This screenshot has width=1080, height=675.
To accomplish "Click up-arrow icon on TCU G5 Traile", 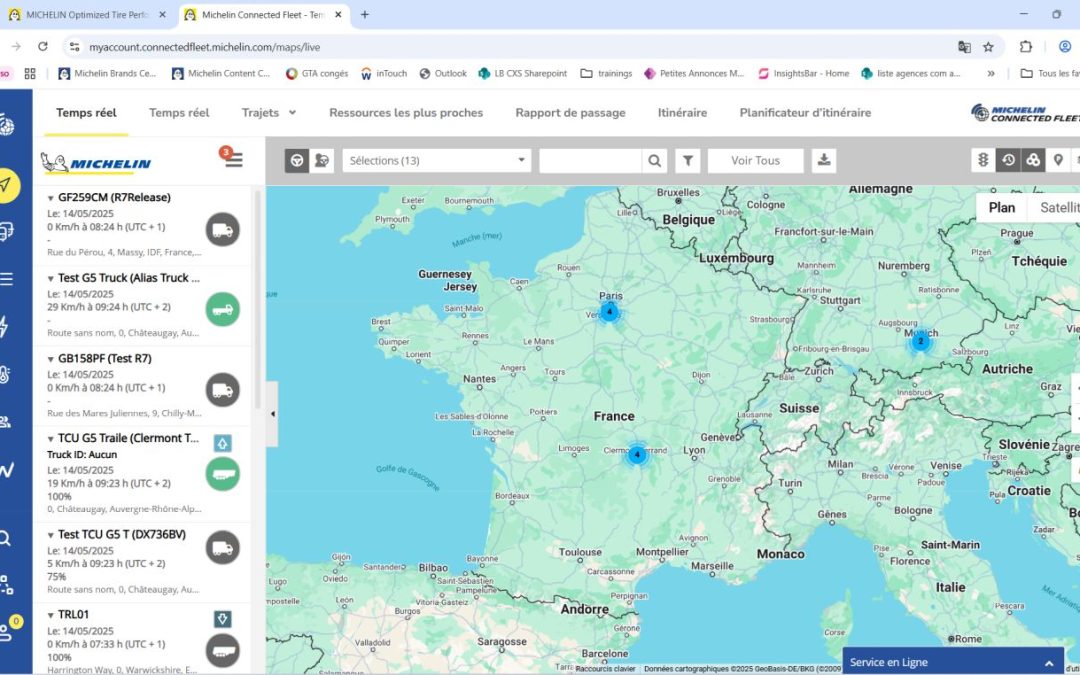I will [x=222, y=443].
